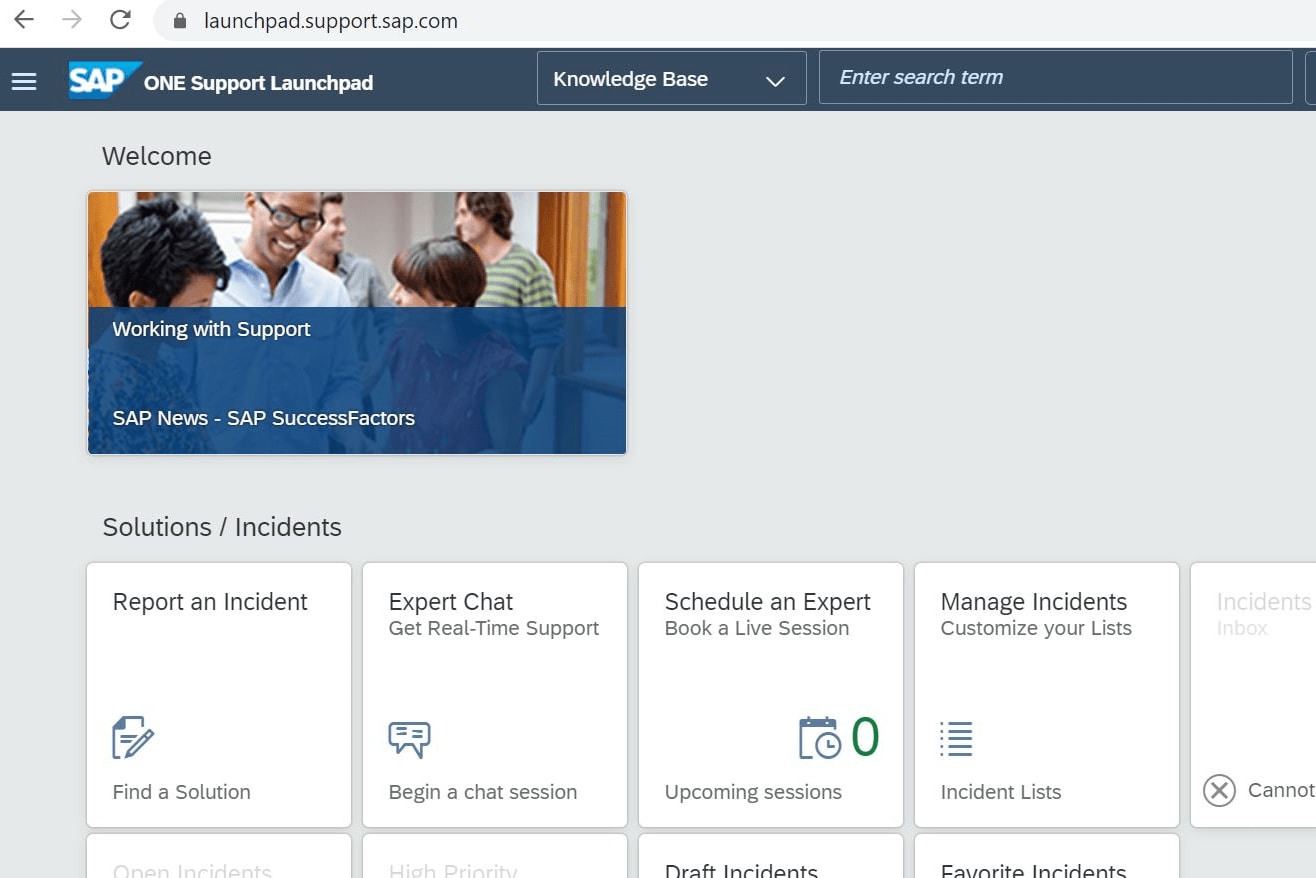This screenshot has height=878, width=1316.
Task: Click the circled X error icon in Incidents tile
Action: (1219, 791)
